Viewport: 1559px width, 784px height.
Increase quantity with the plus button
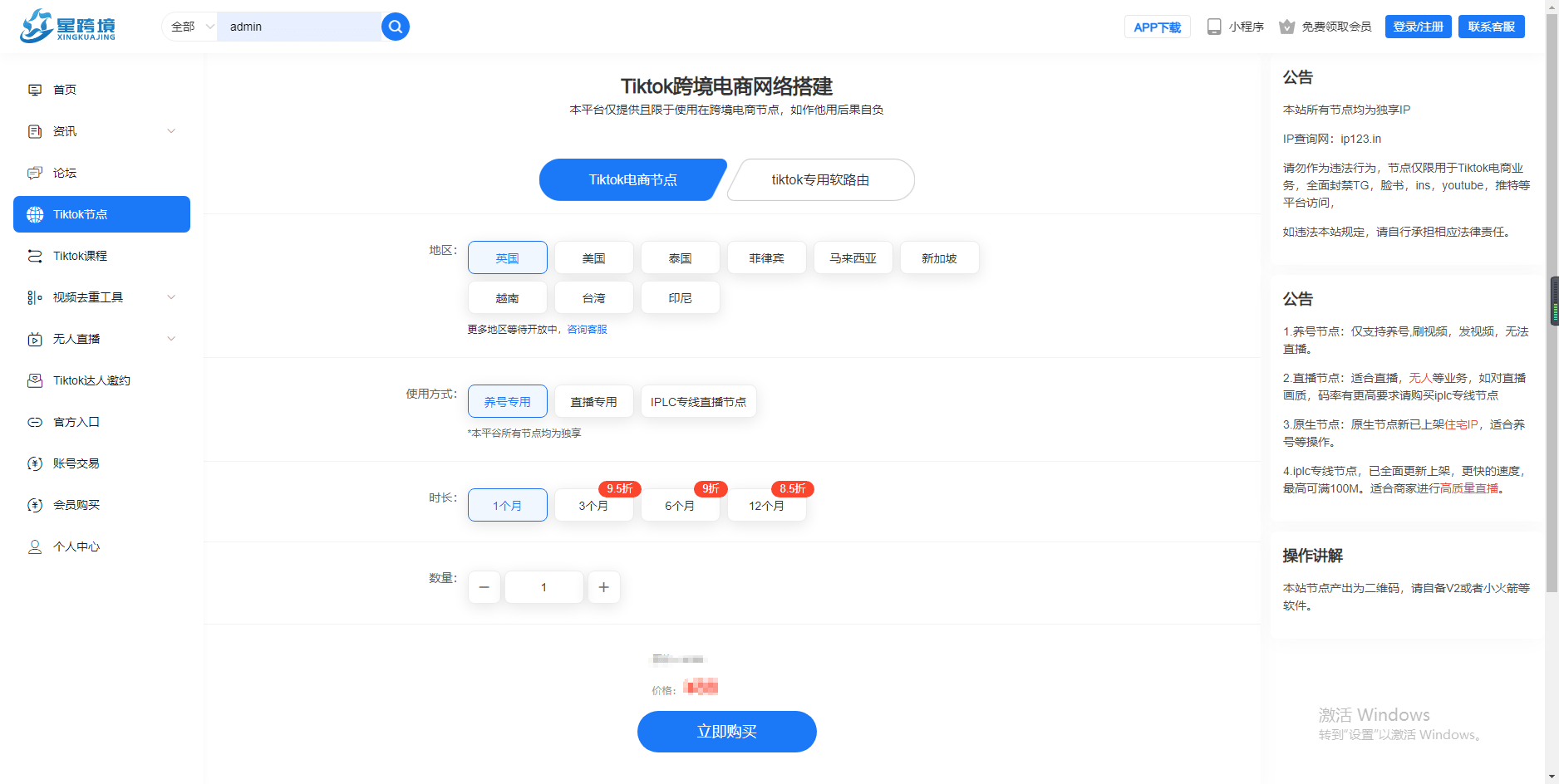(604, 587)
